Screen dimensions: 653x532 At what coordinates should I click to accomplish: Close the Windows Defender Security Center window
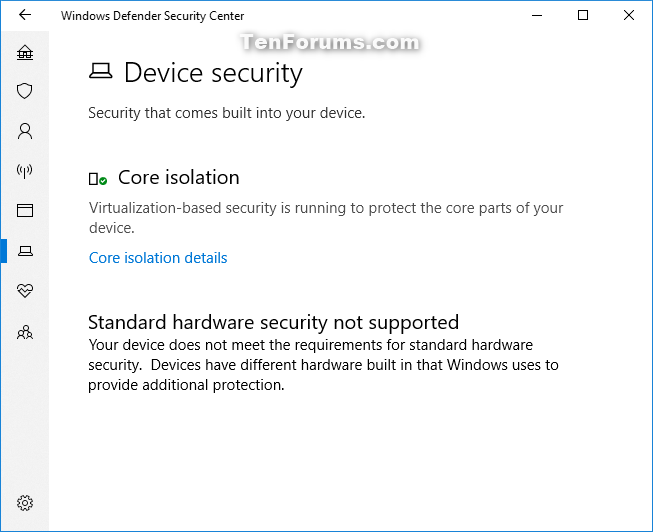(629, 15)
